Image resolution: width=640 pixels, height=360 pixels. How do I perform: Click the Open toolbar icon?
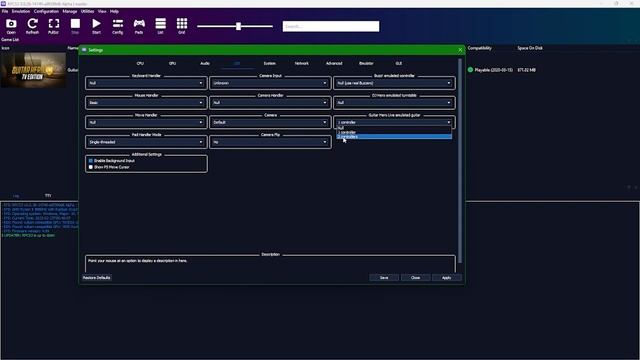[11, 26]
